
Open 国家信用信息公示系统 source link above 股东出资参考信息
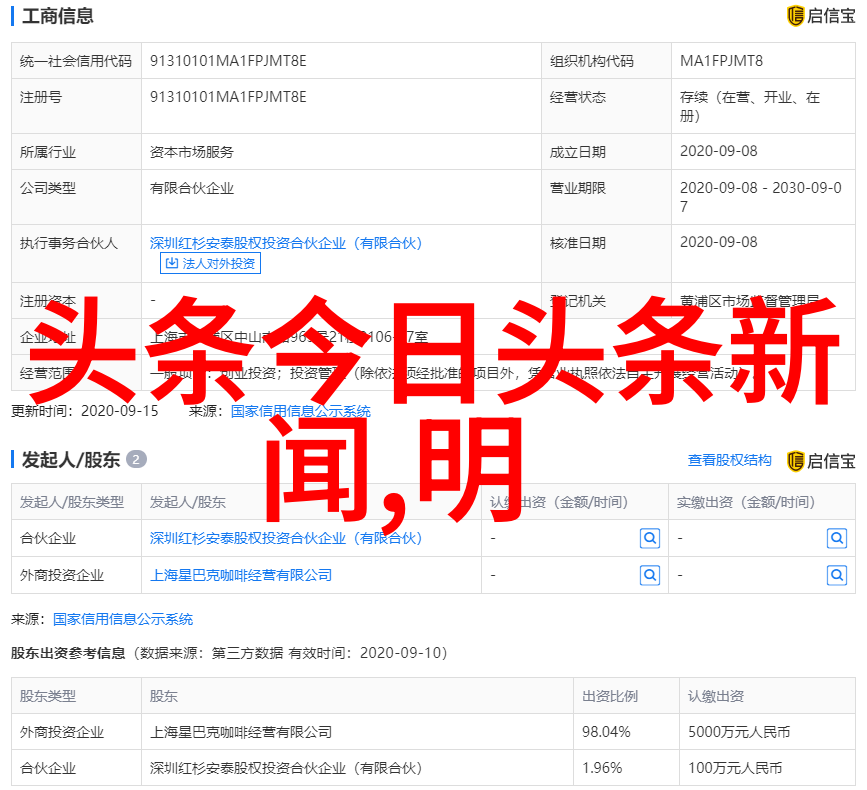pyautogui.click(x=123, y=619)
